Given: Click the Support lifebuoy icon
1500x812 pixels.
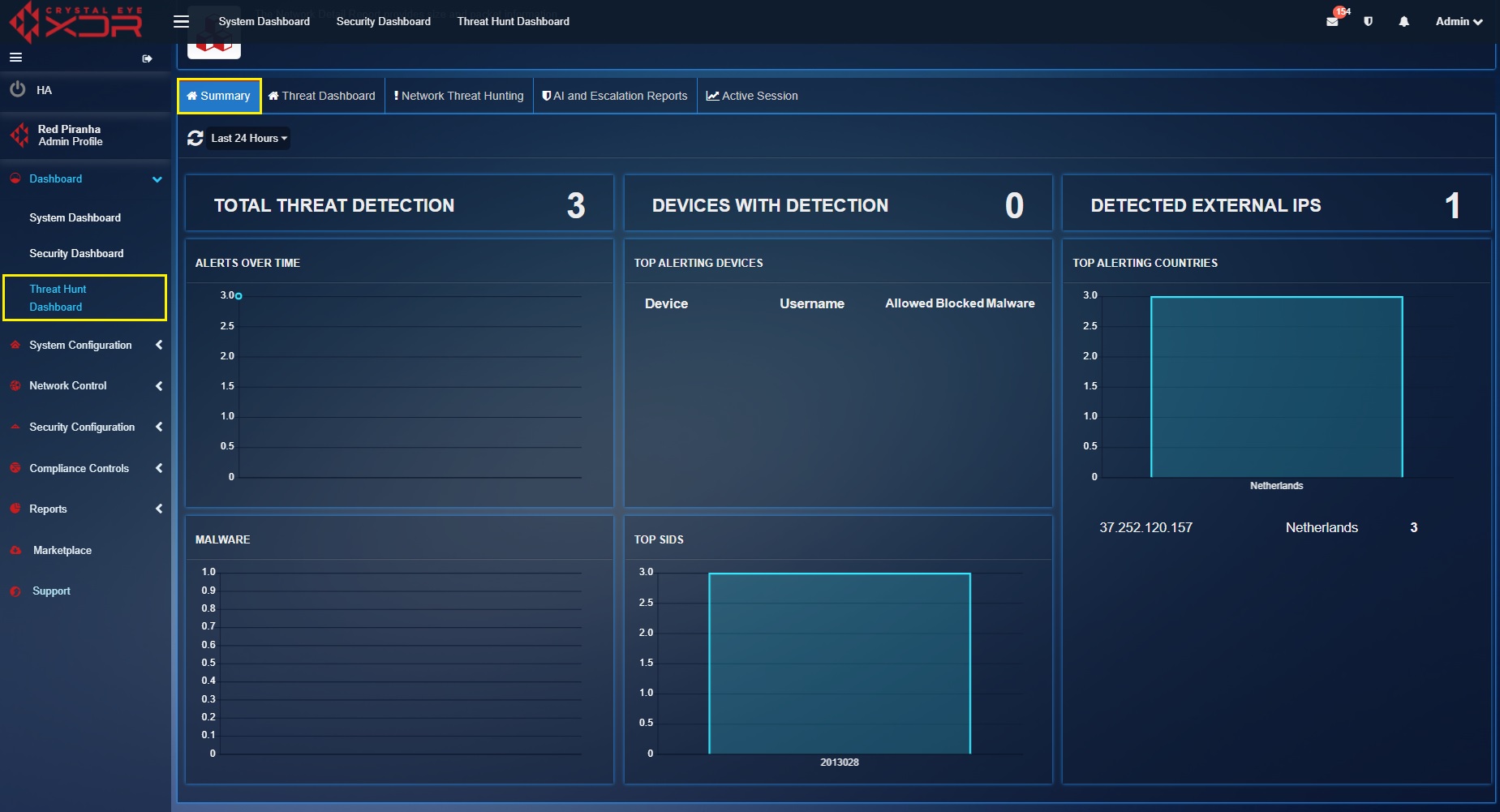Looking at the screenshot, I should 15,591.
